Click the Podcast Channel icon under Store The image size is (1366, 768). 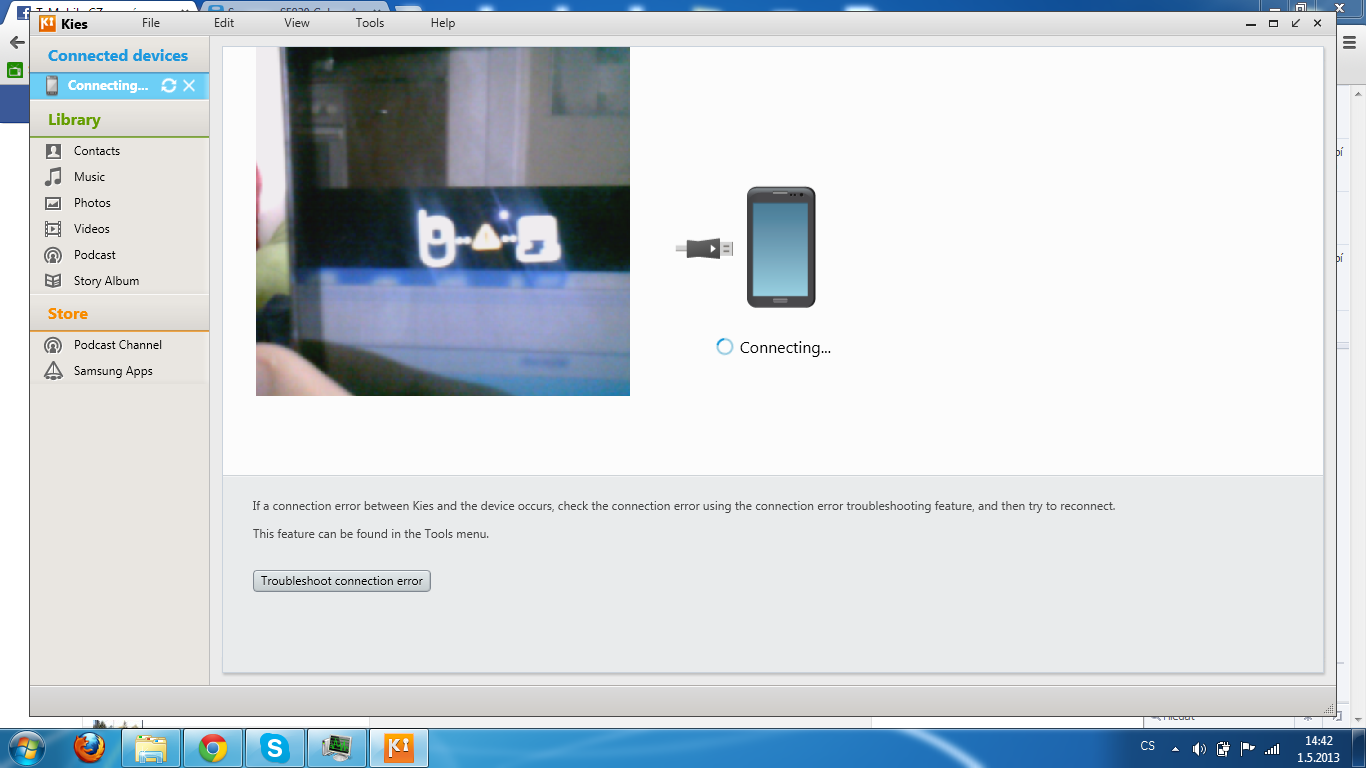(x=53, y=345)
